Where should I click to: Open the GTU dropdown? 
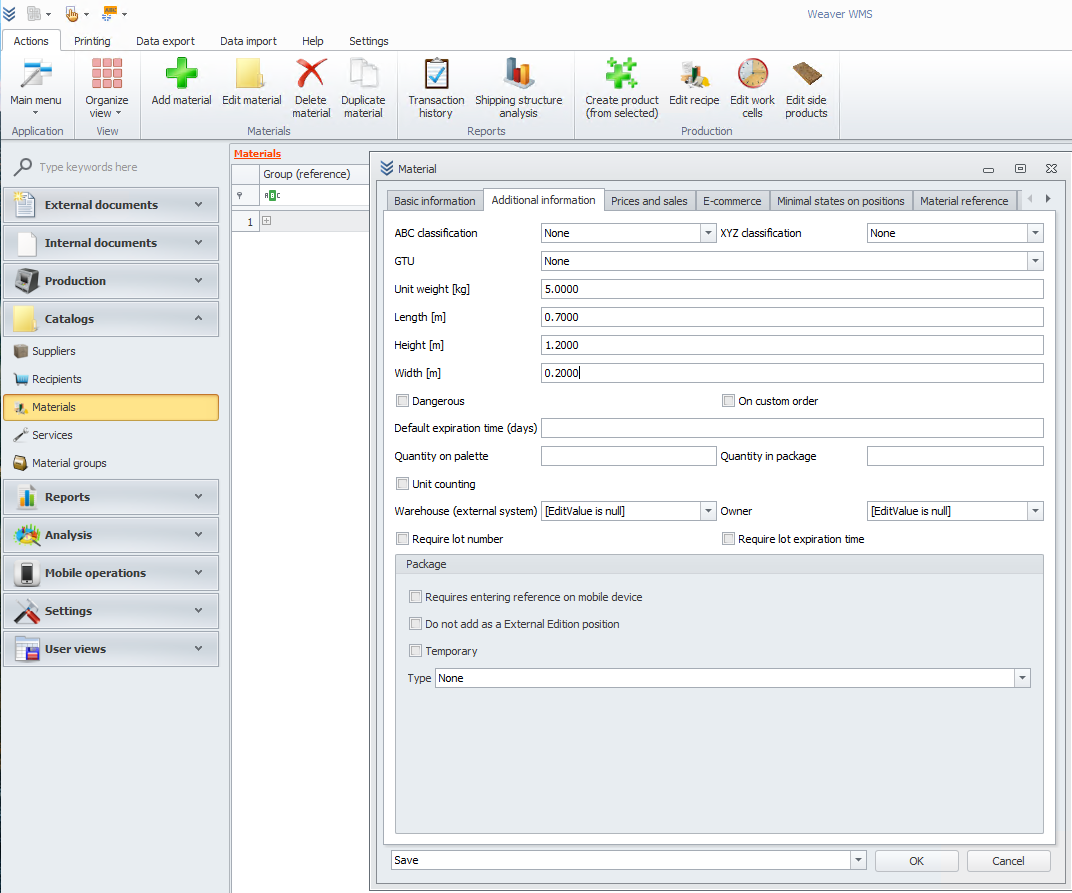coord(1035,261)
